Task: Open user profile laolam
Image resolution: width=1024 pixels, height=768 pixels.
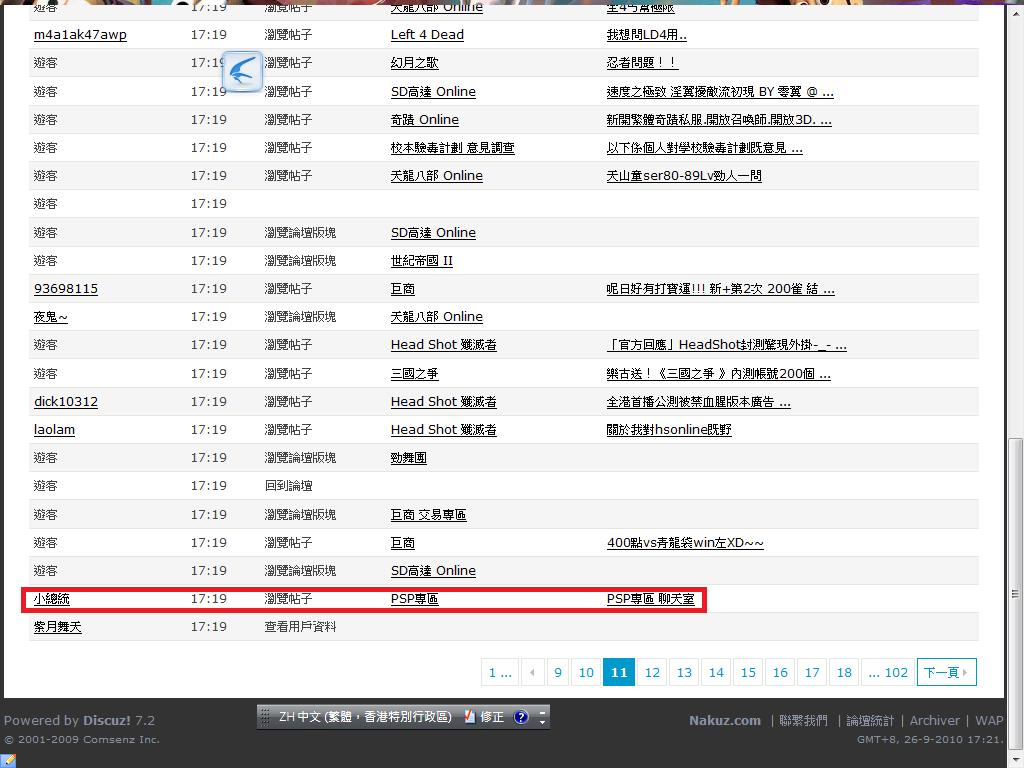Action: tap(54, 430)
